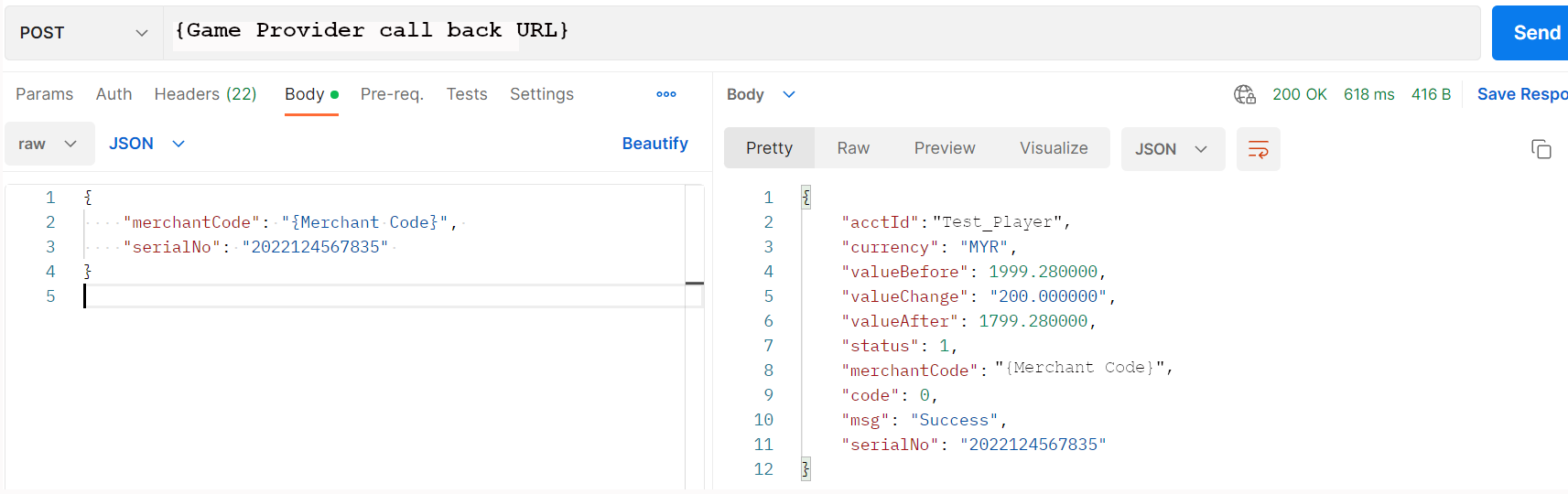
Task: Expand the raw body type dropdown
Action: coord(49,144)
